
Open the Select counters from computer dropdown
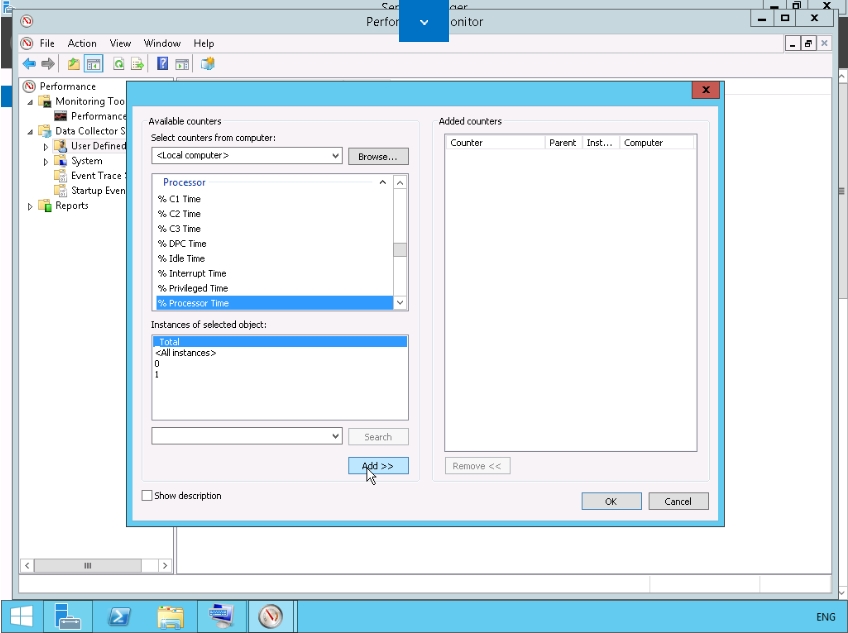(x=335, y=156)
